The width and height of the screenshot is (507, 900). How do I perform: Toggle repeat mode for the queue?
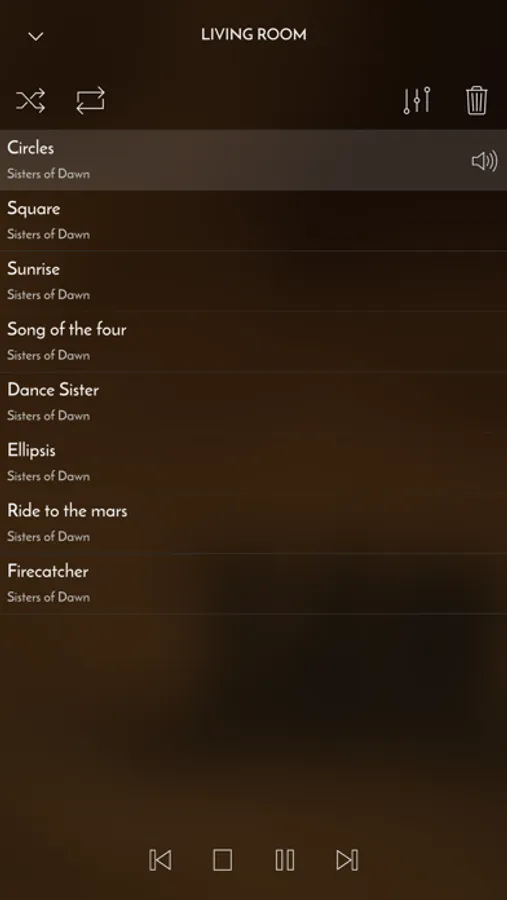click(x=91, y=100)
